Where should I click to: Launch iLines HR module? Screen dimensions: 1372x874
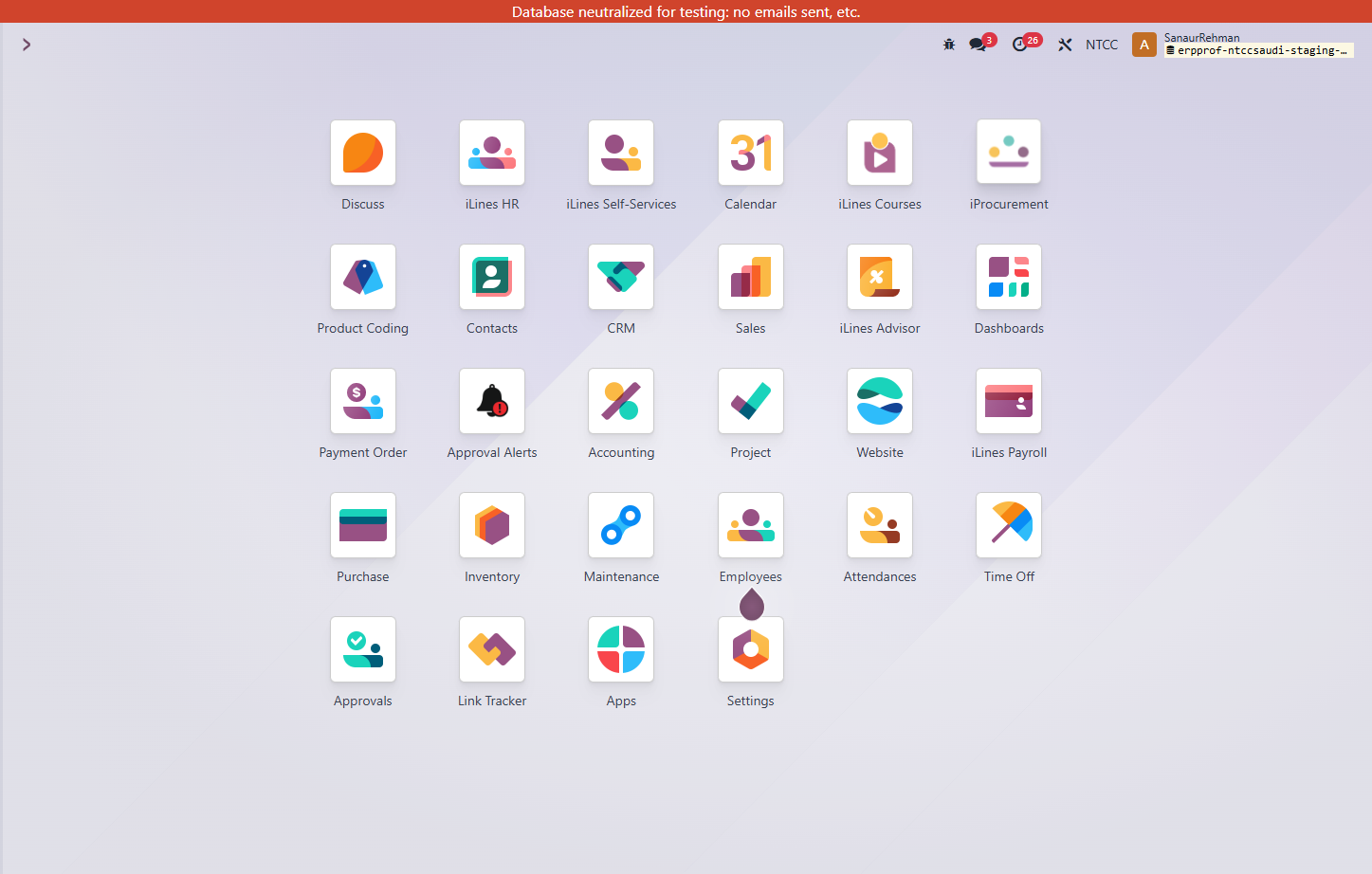(492, 153)
